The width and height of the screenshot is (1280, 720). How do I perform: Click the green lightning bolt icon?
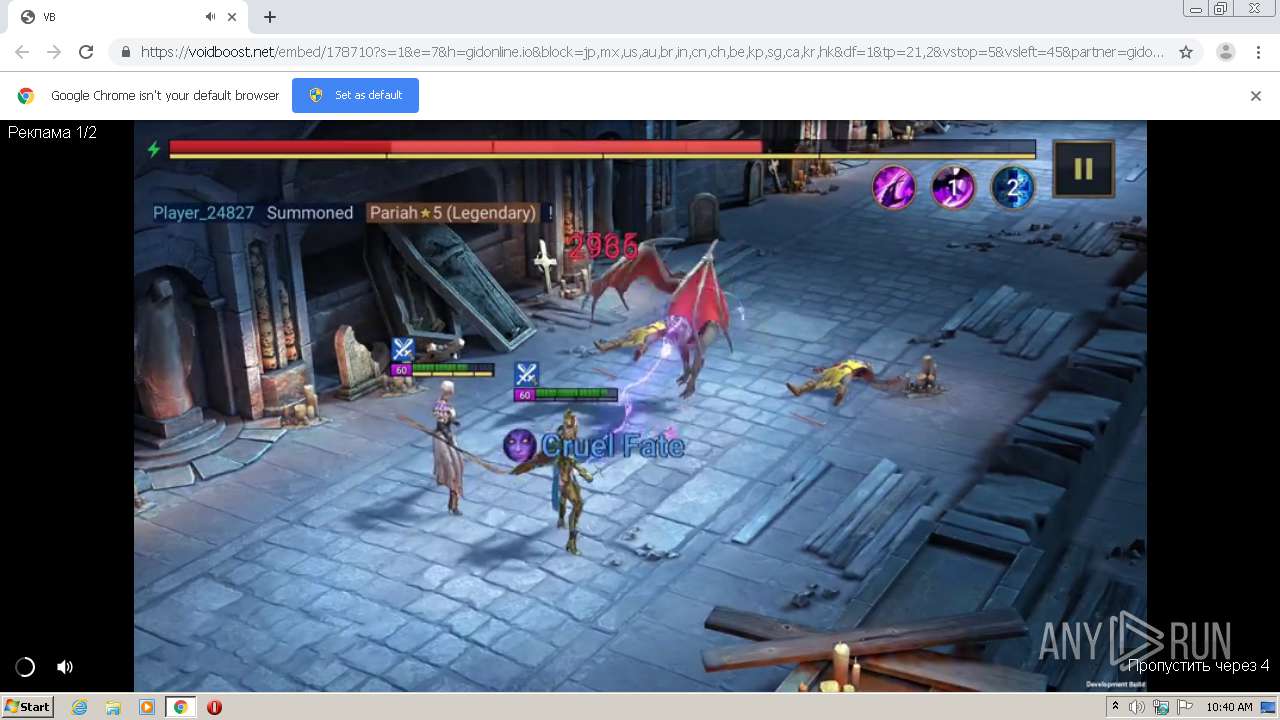click(x=153, y=149)
